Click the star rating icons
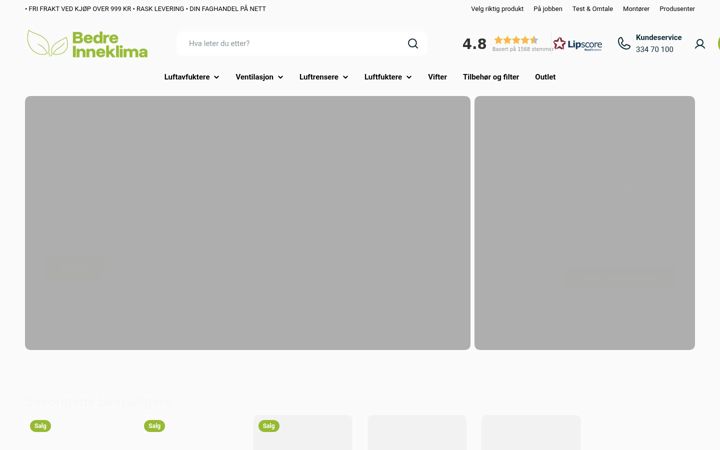Screen dimensions: 720x450 (x=516, y=40)
